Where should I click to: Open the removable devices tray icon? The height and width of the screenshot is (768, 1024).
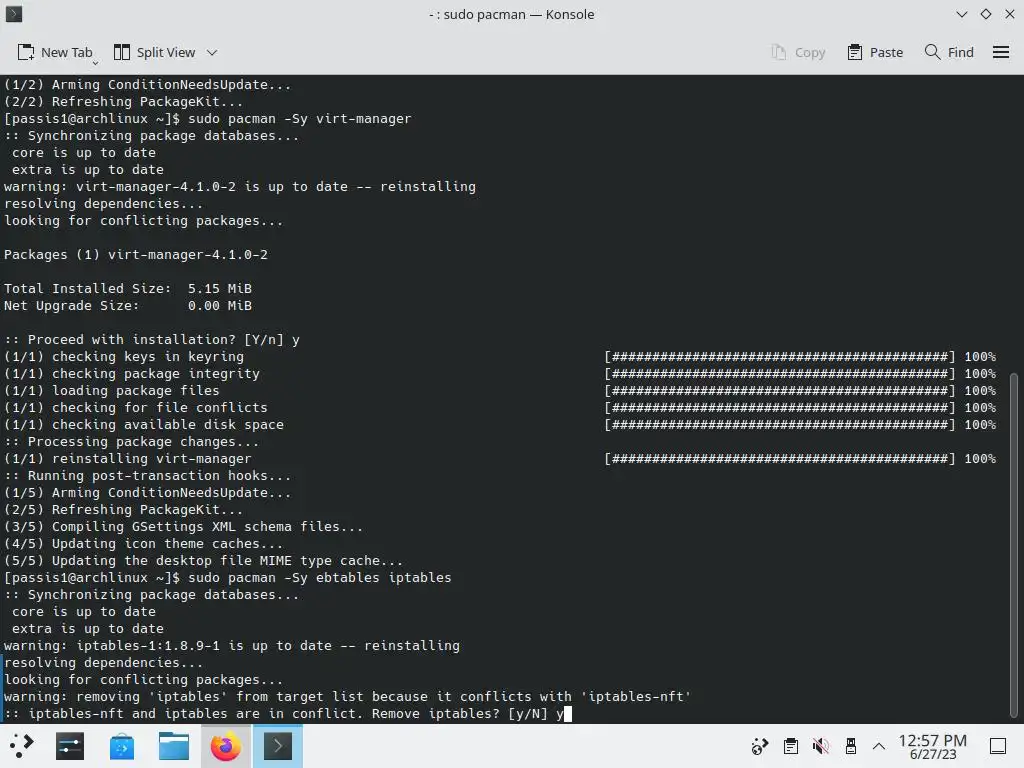[x=850, y=746]
